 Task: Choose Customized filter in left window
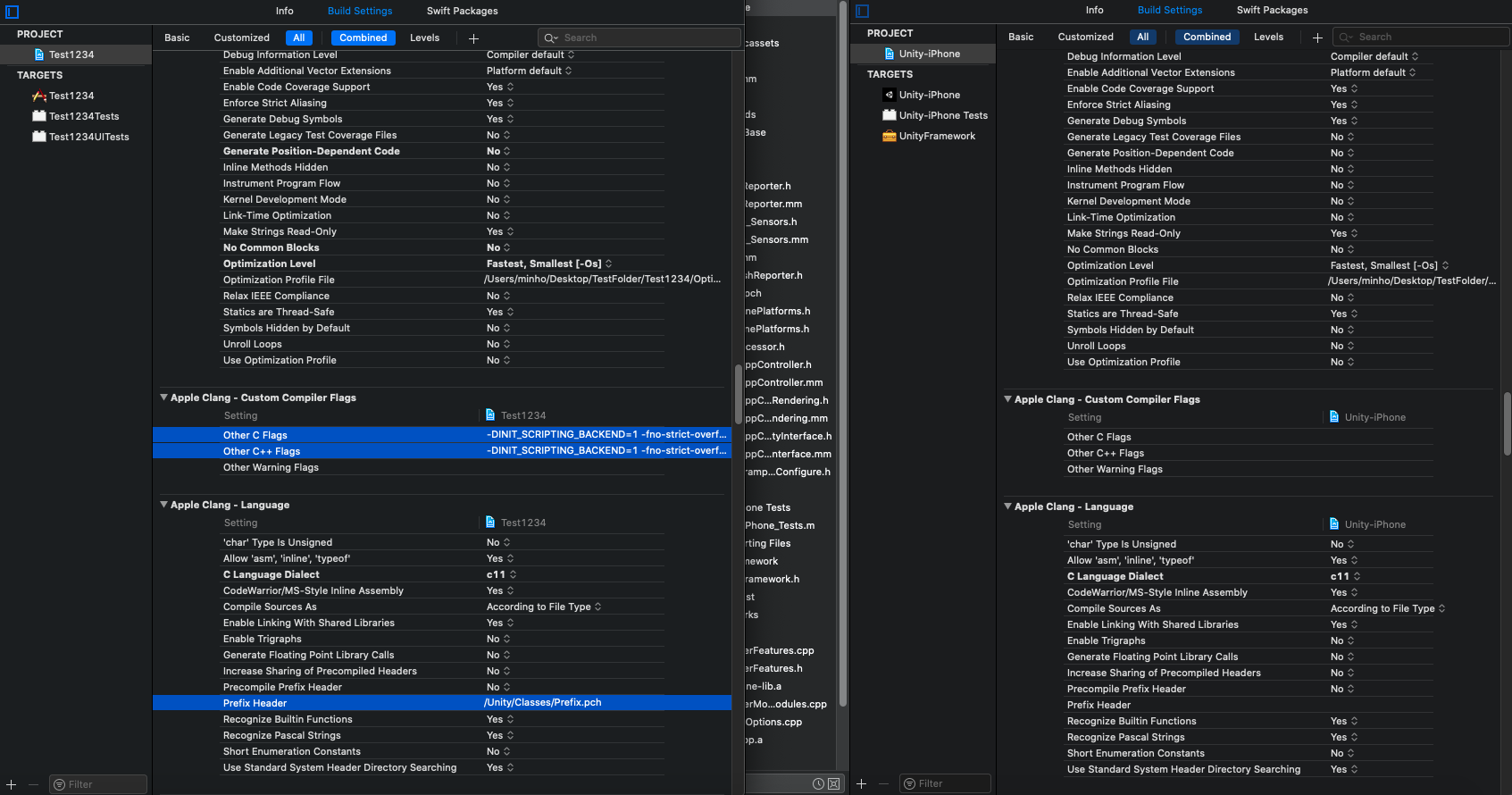pyautogui.click(x=242, y=38)
